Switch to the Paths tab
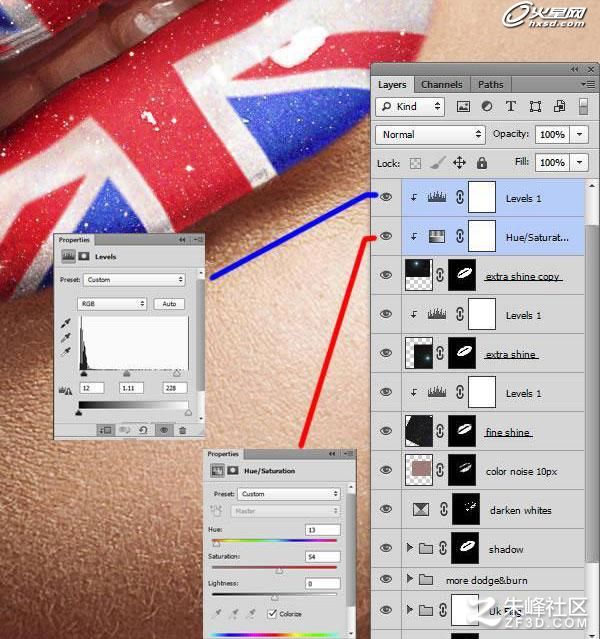600x639 pixels. tap(491, 85)
